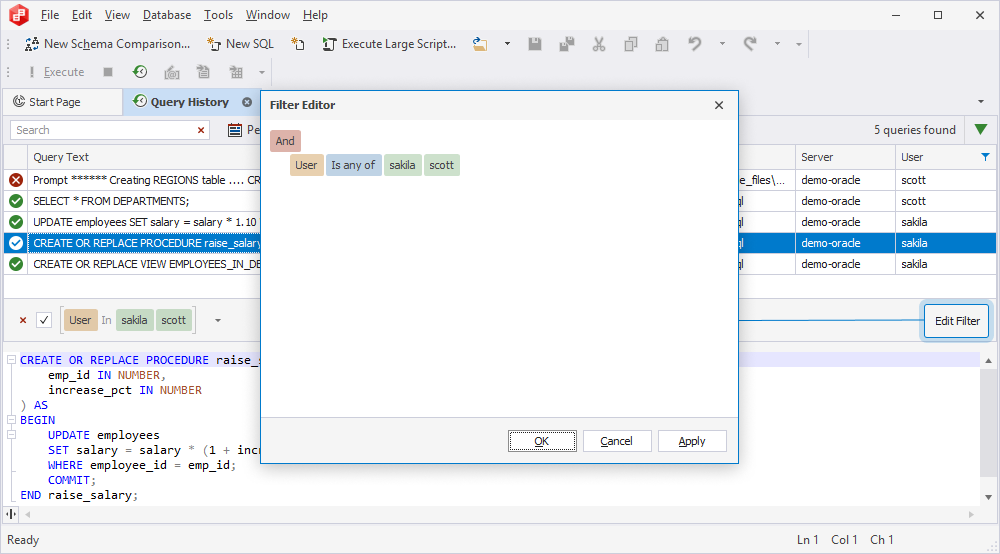Click the Stop execution square icon
The width and height of the screenshot is (1000, 554).
click(108, 72)
